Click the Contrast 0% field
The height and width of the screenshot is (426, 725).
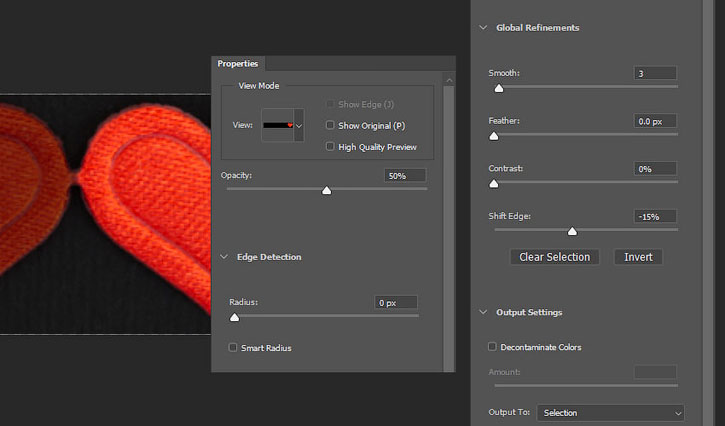click(x=655, y=169)
